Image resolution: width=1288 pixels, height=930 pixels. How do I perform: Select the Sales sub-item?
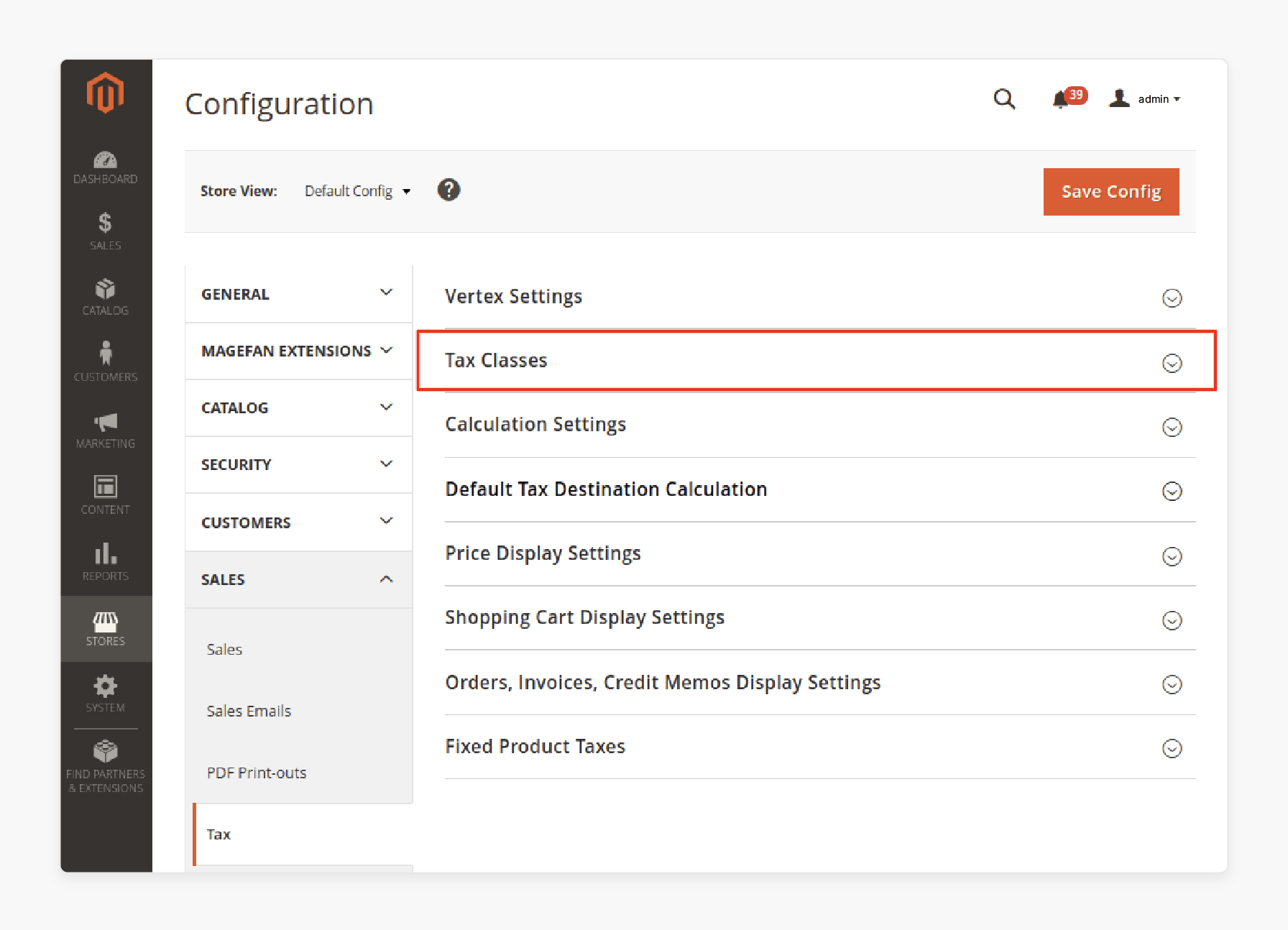pyautogui.click(x=224, y=650)
